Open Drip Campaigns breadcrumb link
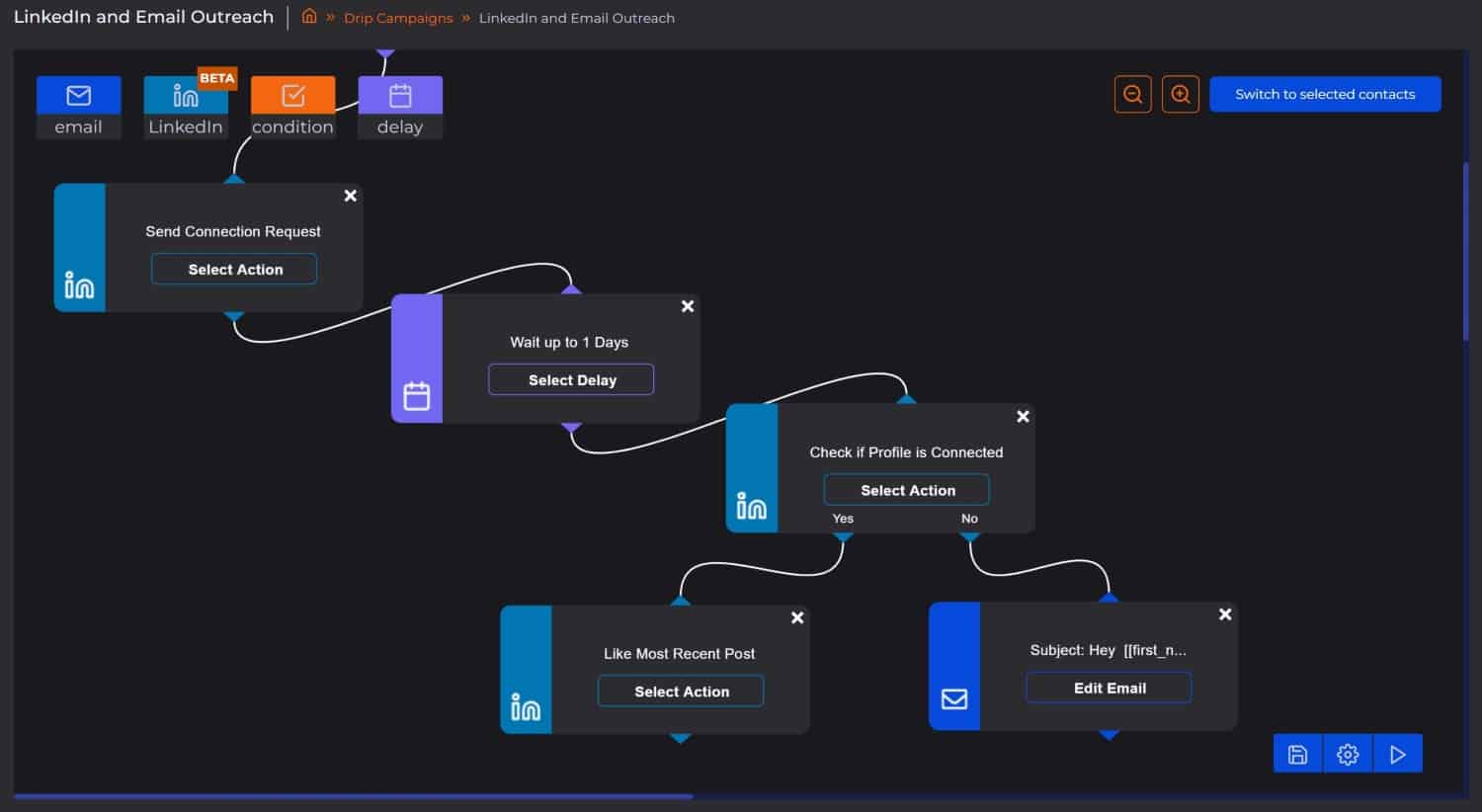1482x812 pixels. tap(398, 18)
